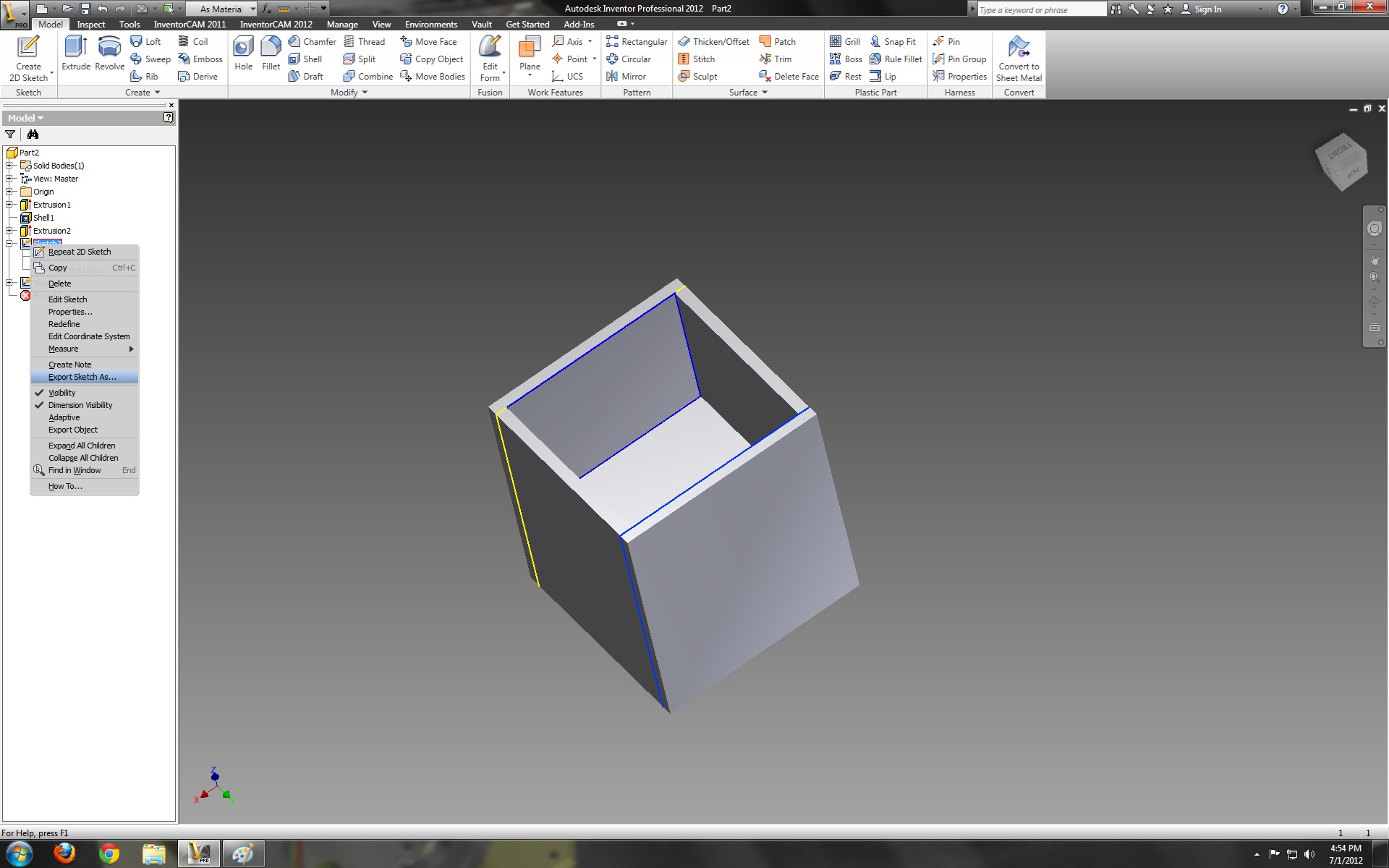Pick the Emboss tool
The height and width of the screenshot is (868, 1389).
(200, 59)
